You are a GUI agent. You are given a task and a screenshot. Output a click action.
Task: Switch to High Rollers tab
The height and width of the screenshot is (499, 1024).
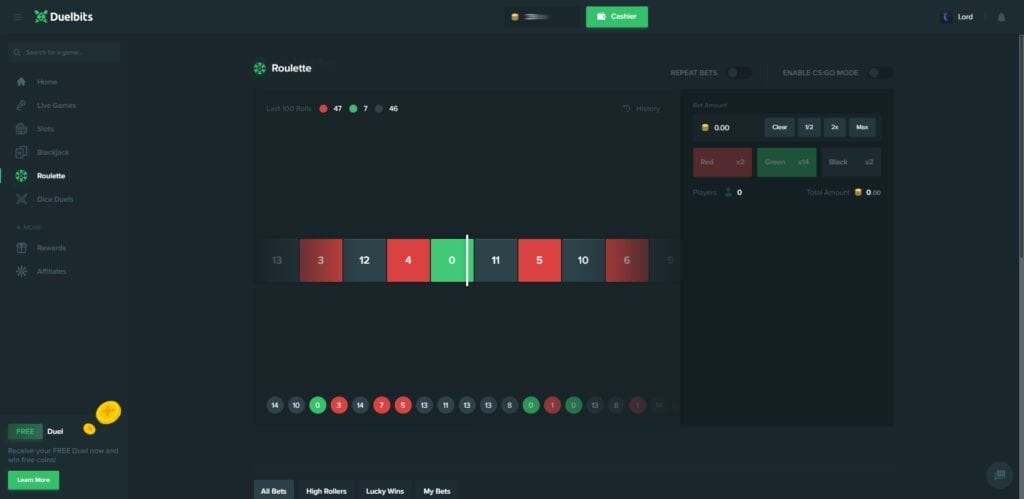coord(327,491)
